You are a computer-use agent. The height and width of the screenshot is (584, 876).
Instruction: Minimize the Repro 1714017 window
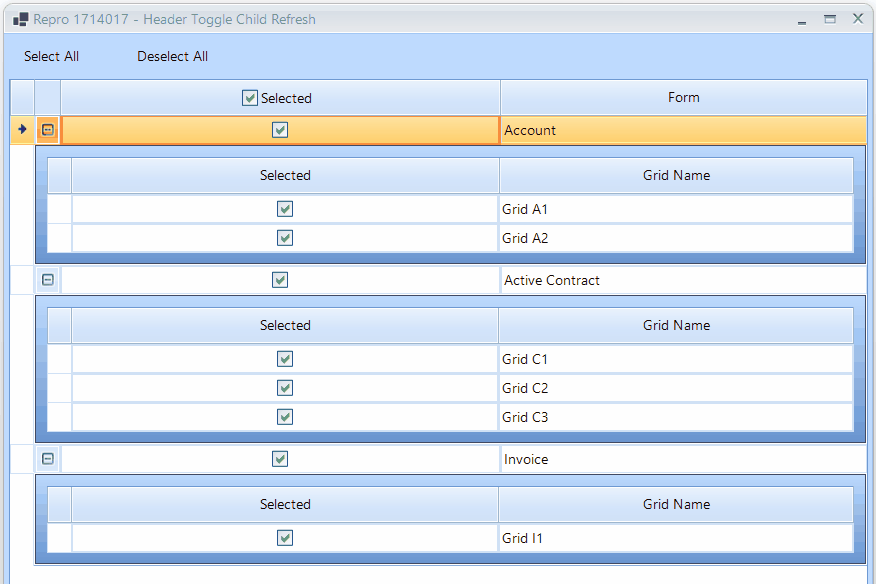(802, 21)
